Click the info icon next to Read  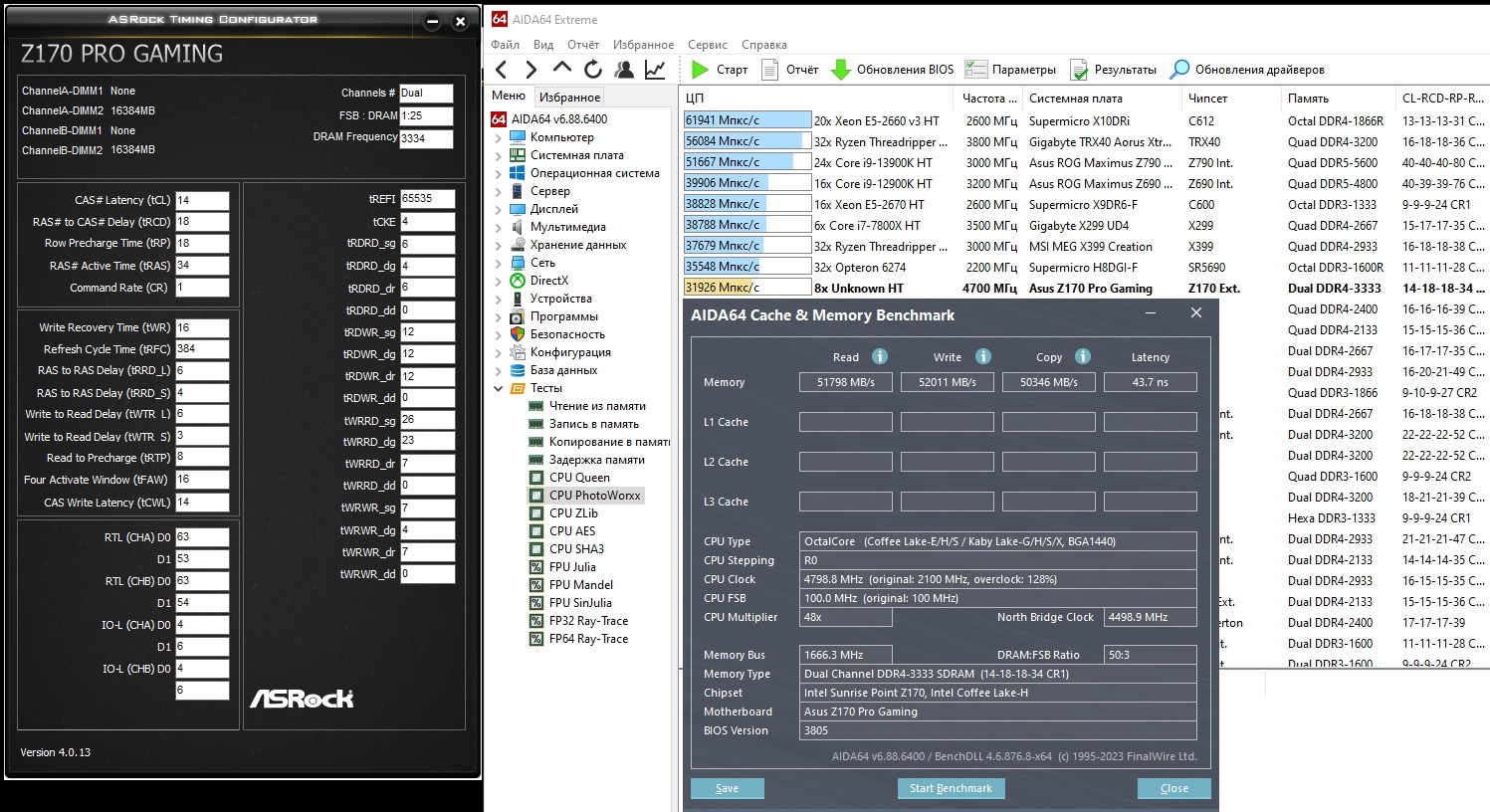pyautogui.click(x=880, y=357)
